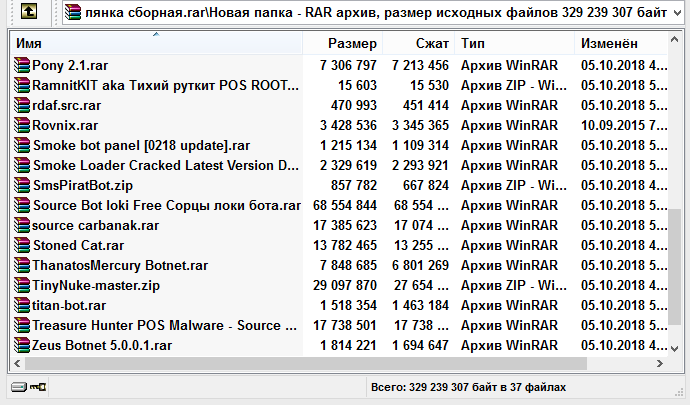This screenshot has width=690, height=405.
Task: Click the archive icon in the address bar
Action: (73, 12)
